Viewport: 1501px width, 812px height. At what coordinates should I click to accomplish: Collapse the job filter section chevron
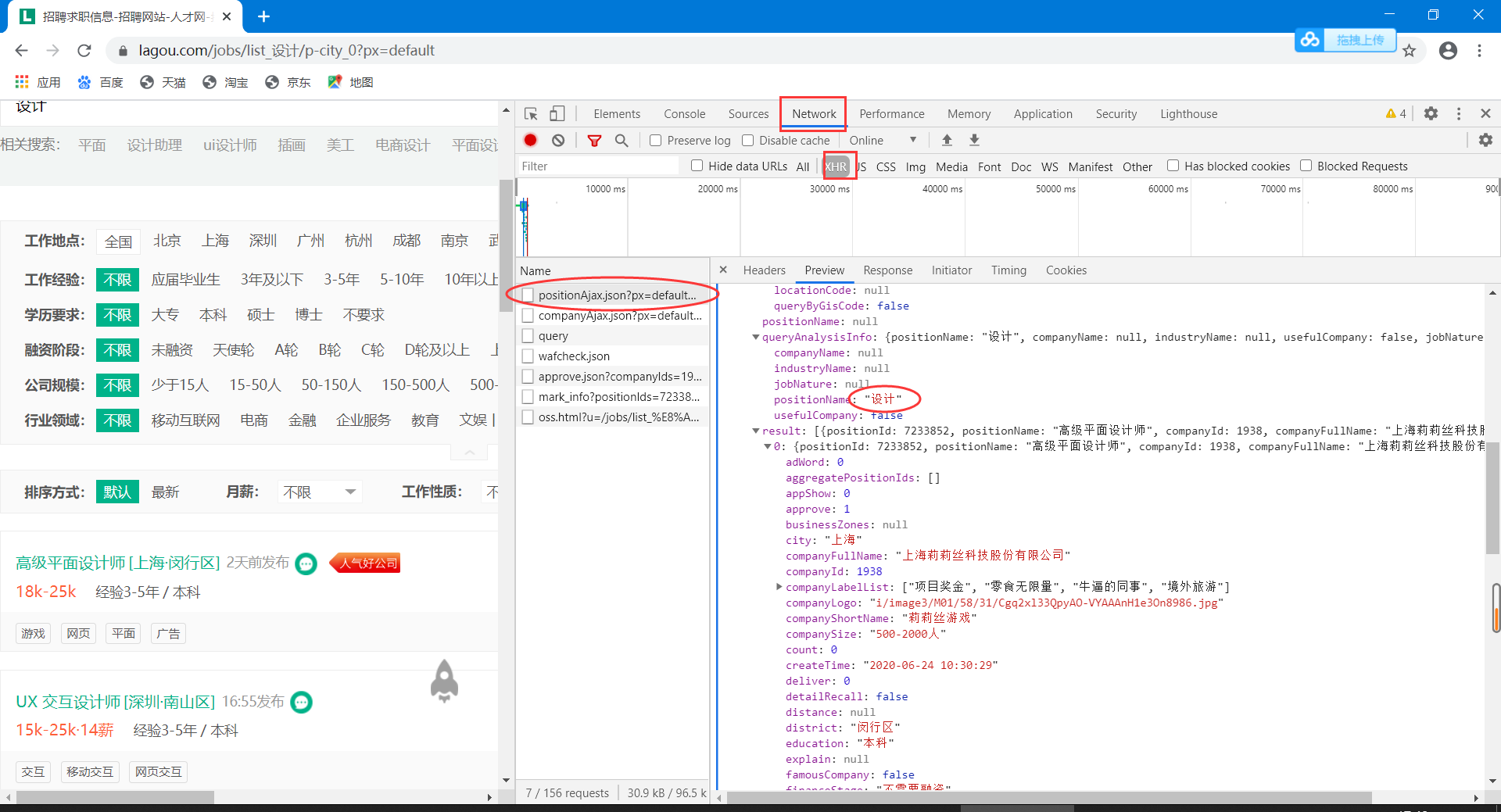469,453
